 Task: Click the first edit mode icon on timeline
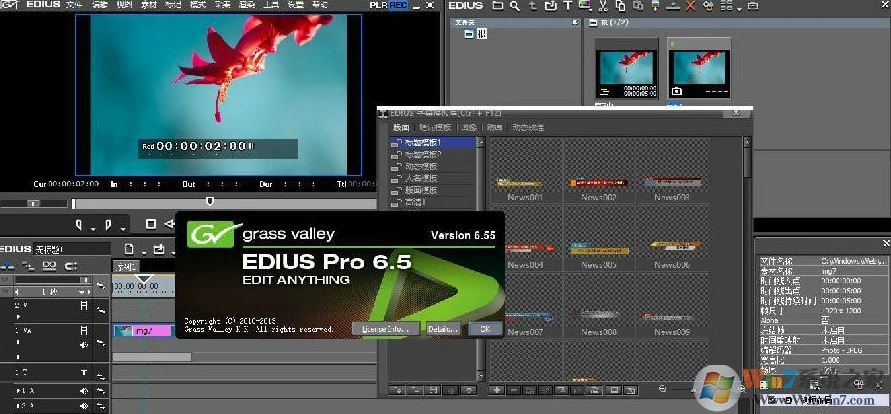click(7, 265)
